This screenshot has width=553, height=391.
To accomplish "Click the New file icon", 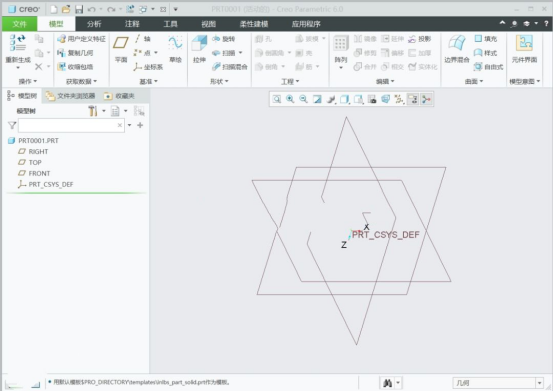I will tap(53, 9).
